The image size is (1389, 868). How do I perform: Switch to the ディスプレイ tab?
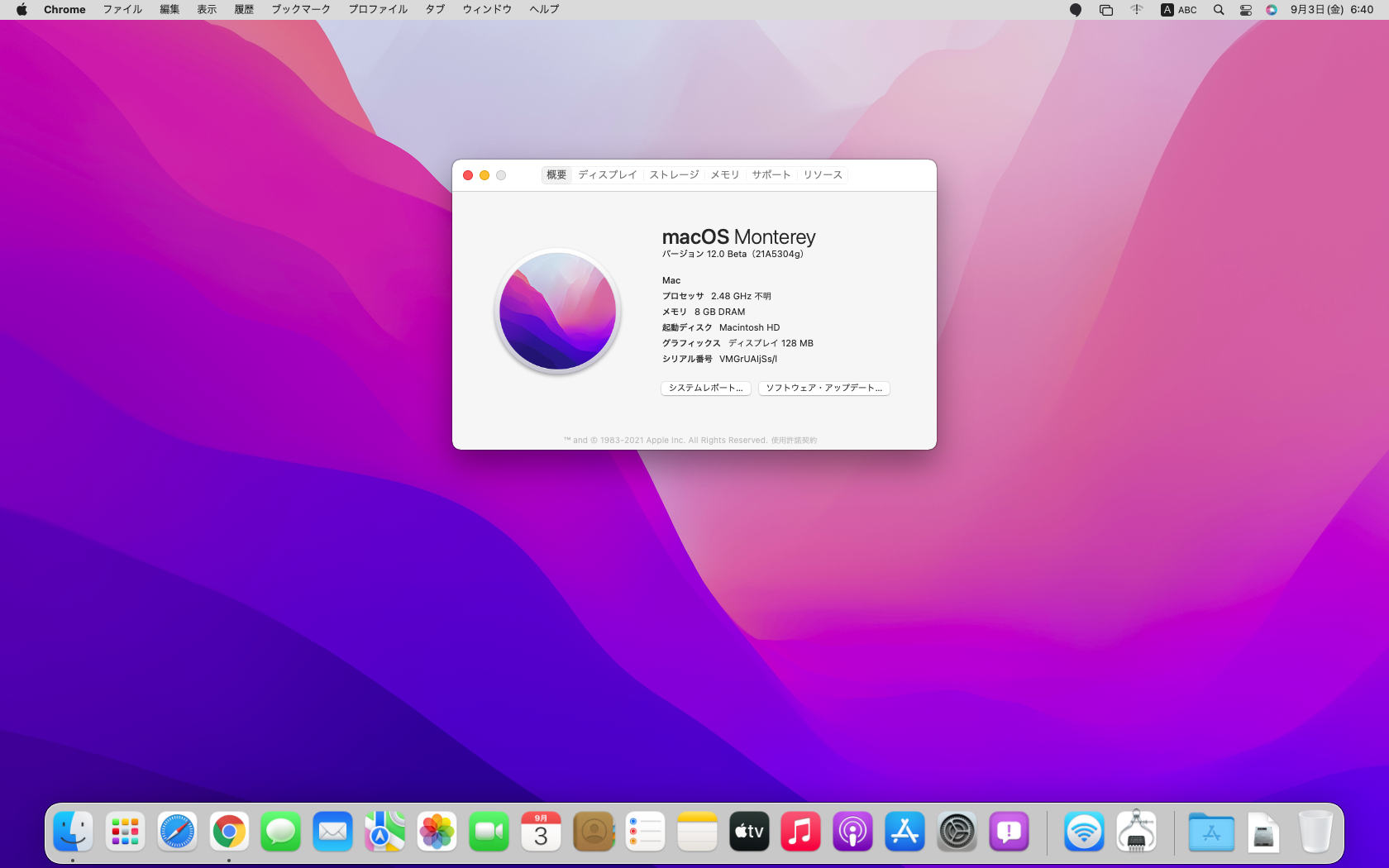coord(608,174)
